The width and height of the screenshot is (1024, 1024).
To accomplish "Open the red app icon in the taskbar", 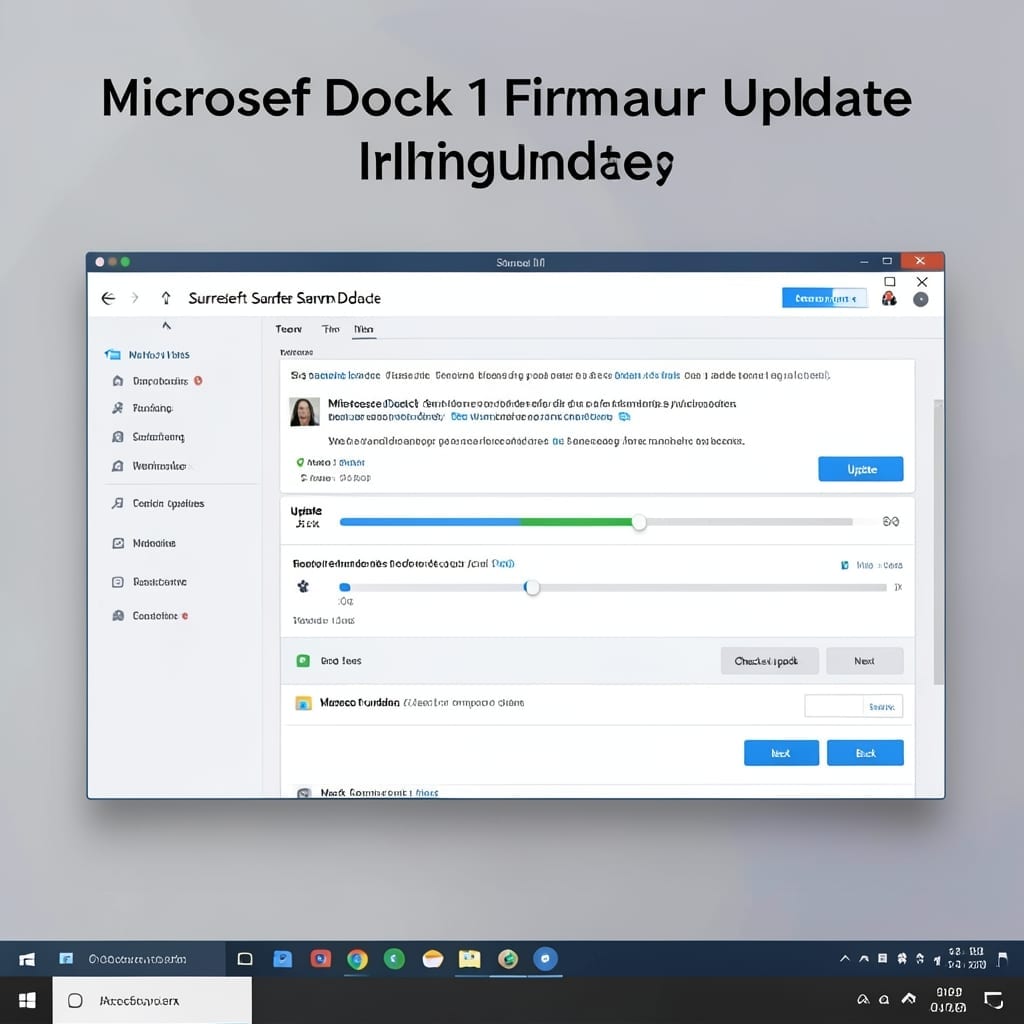I will click(321, 959).
